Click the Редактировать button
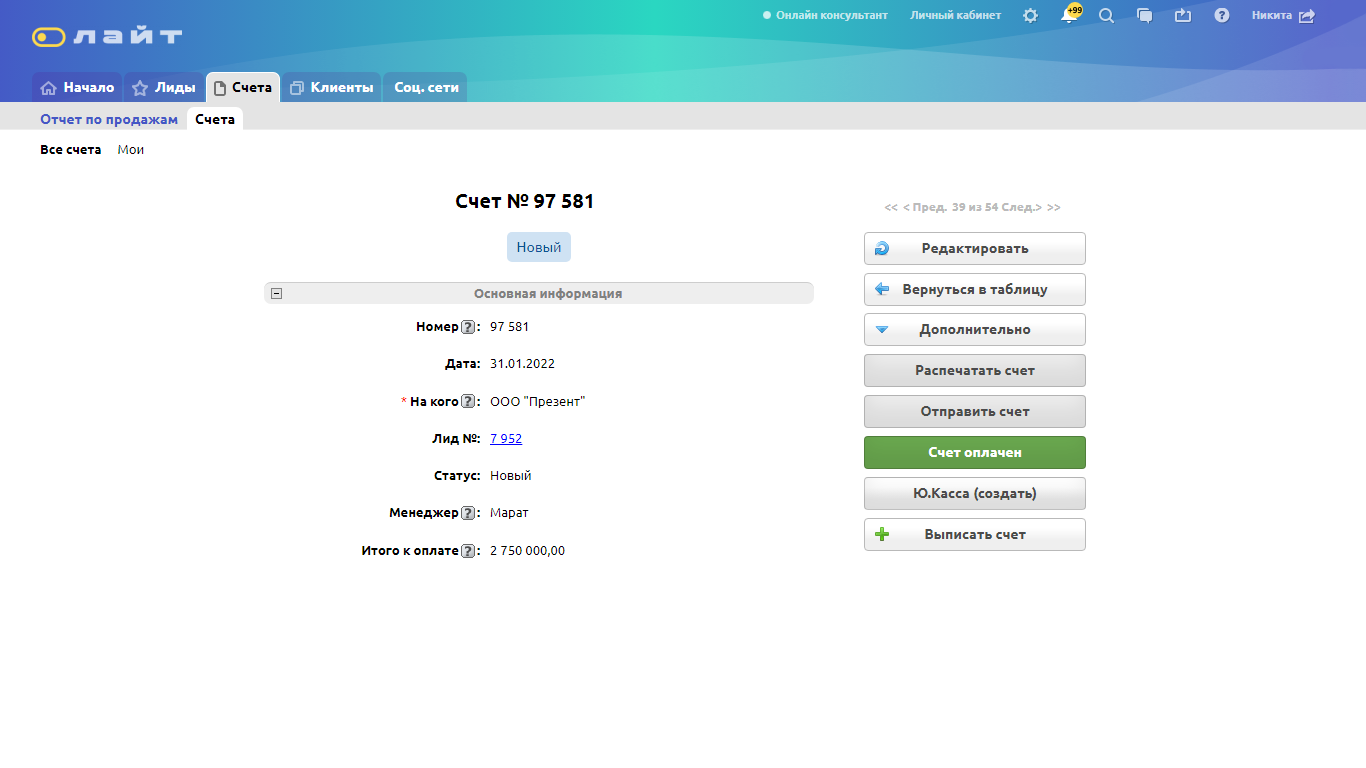Screen dimensions: 1366x768 pos(974,249)
